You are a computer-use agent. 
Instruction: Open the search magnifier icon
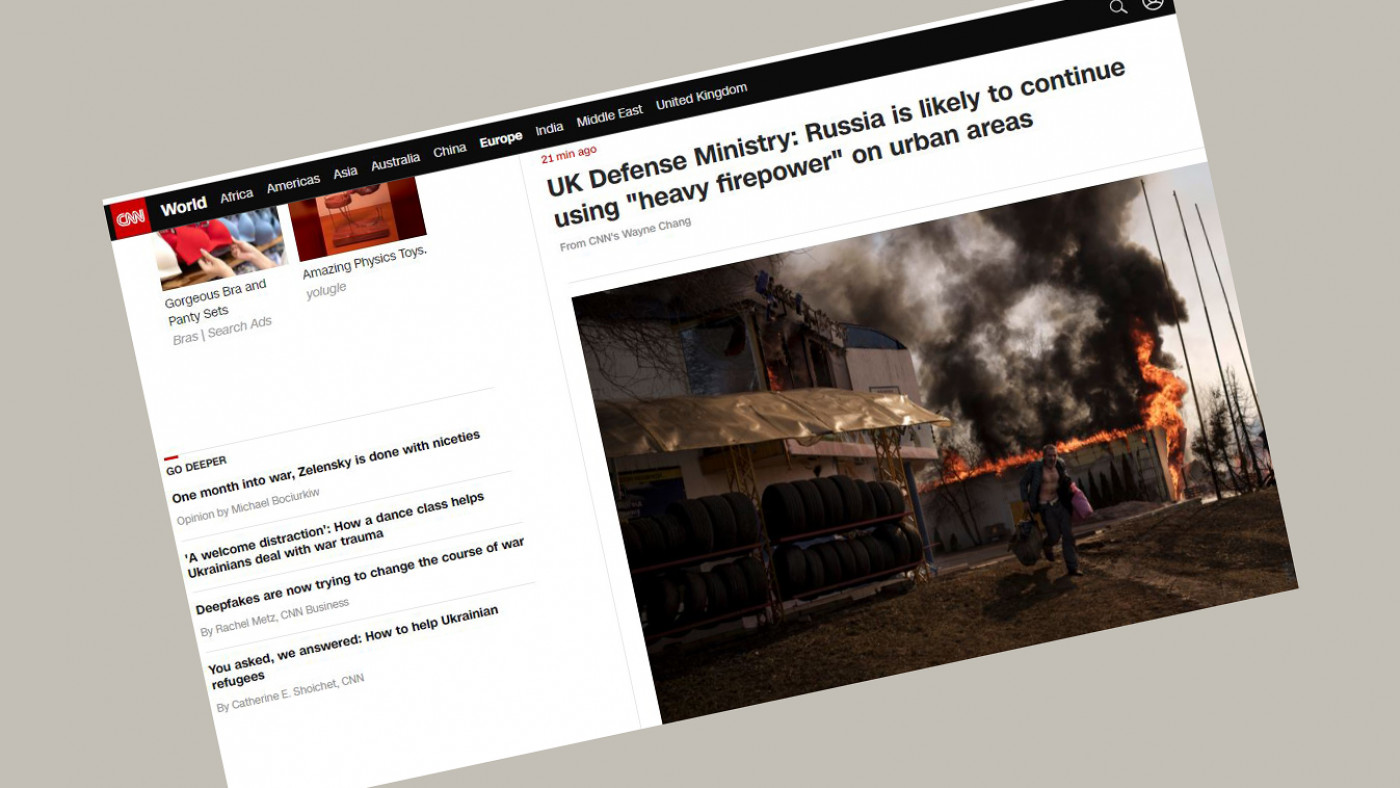tap(1118, 7)
